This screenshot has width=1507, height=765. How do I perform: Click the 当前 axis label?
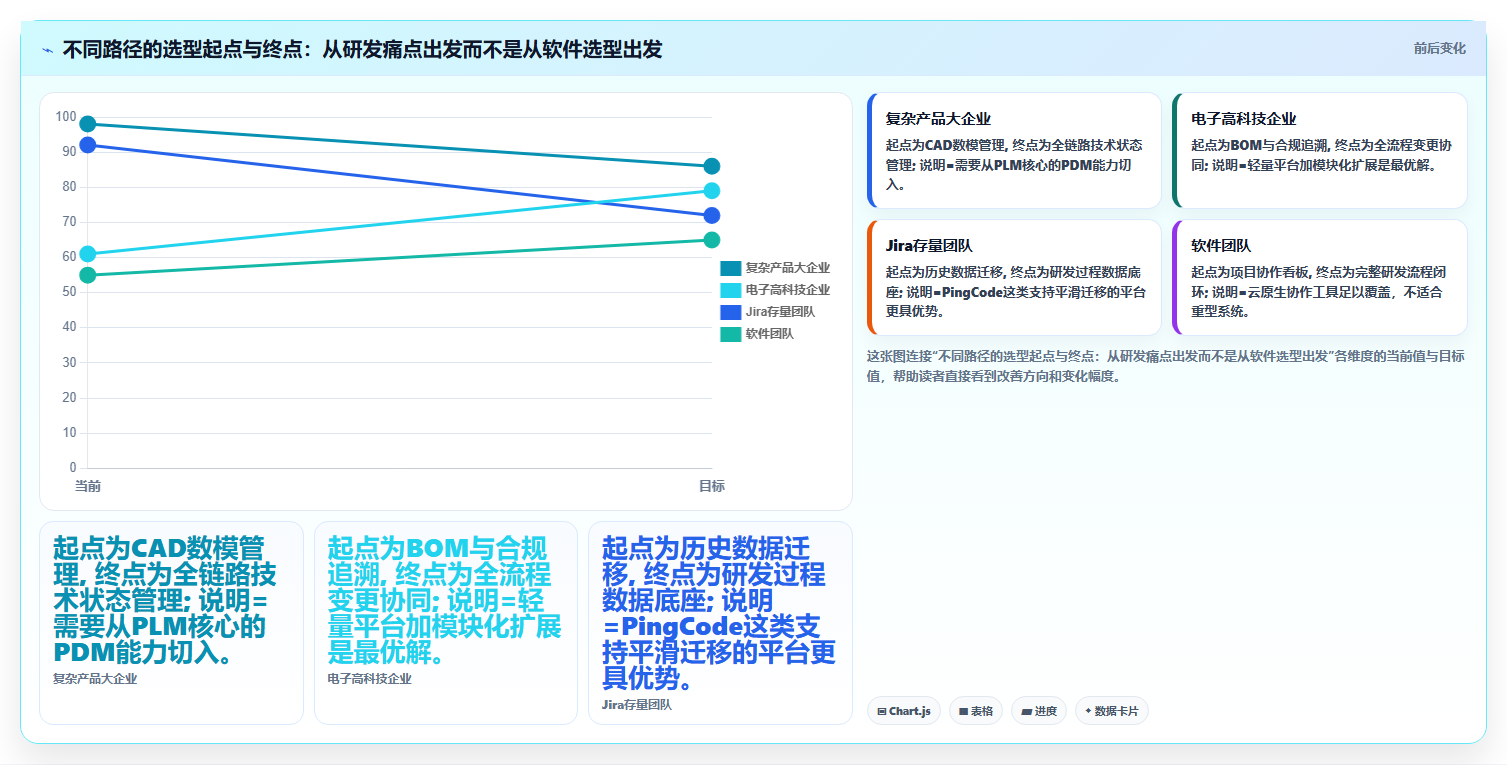click(88, 486)
